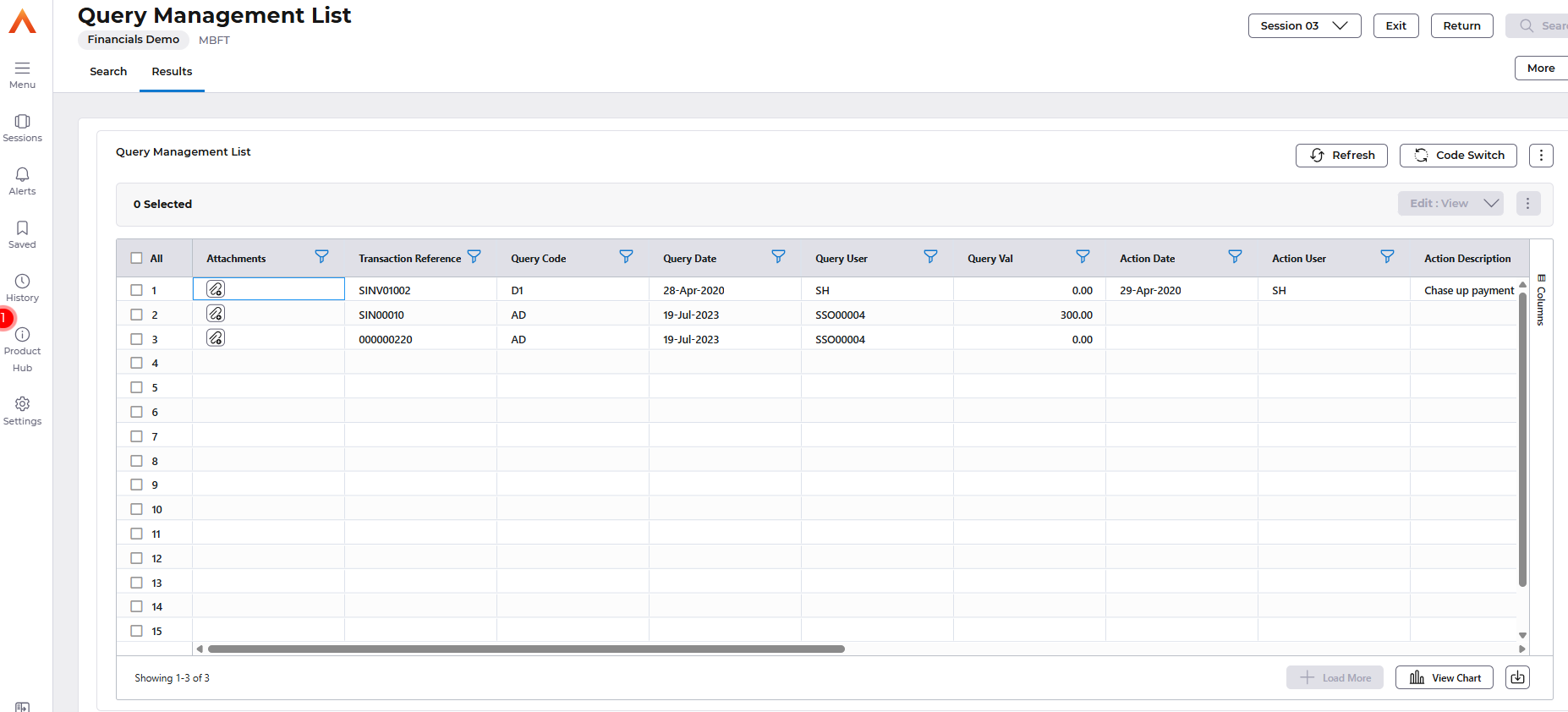
Task: Click the Return button
Action: 1461,26
